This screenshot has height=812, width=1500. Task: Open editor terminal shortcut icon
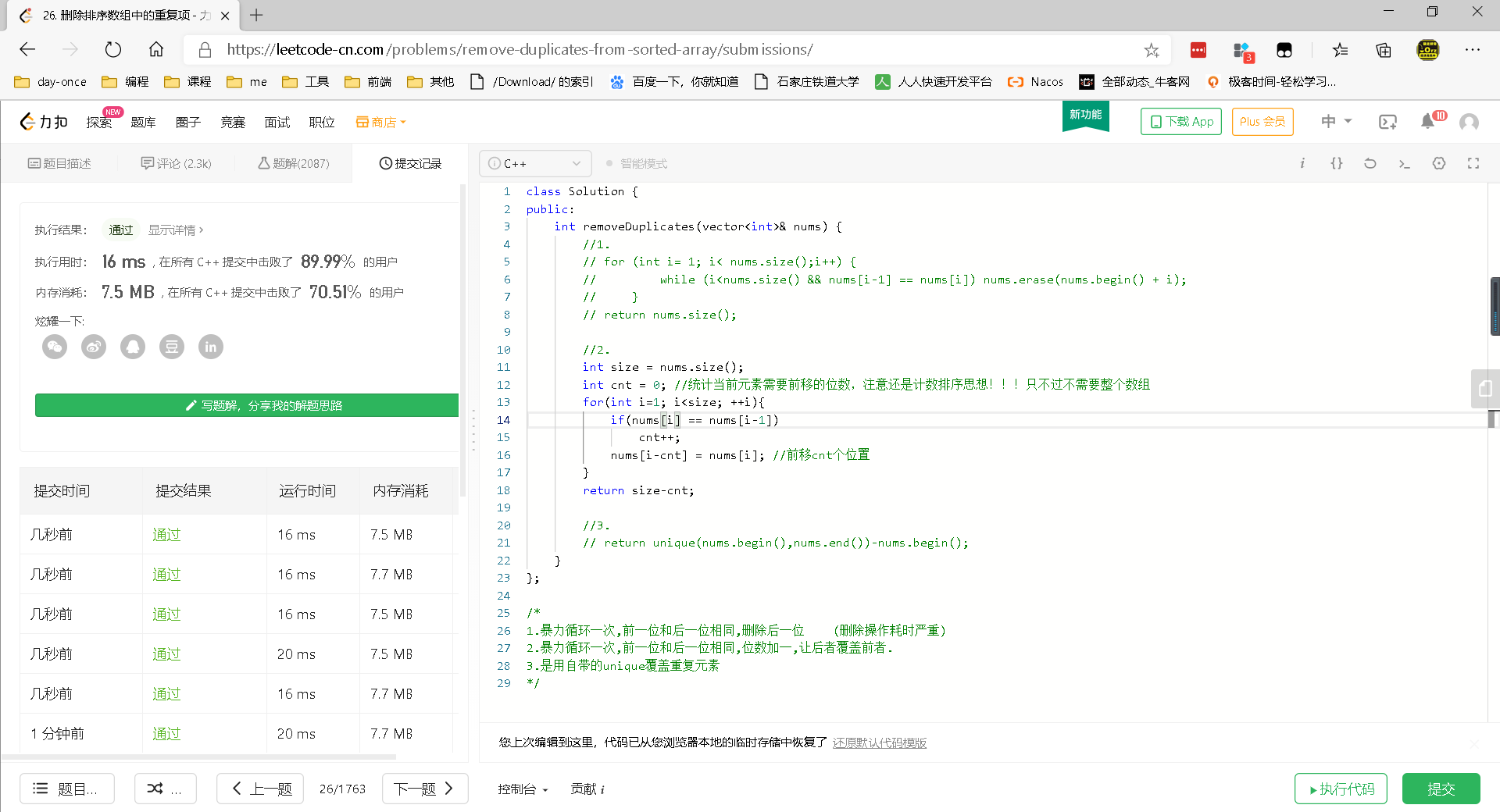click(1405, 163)
